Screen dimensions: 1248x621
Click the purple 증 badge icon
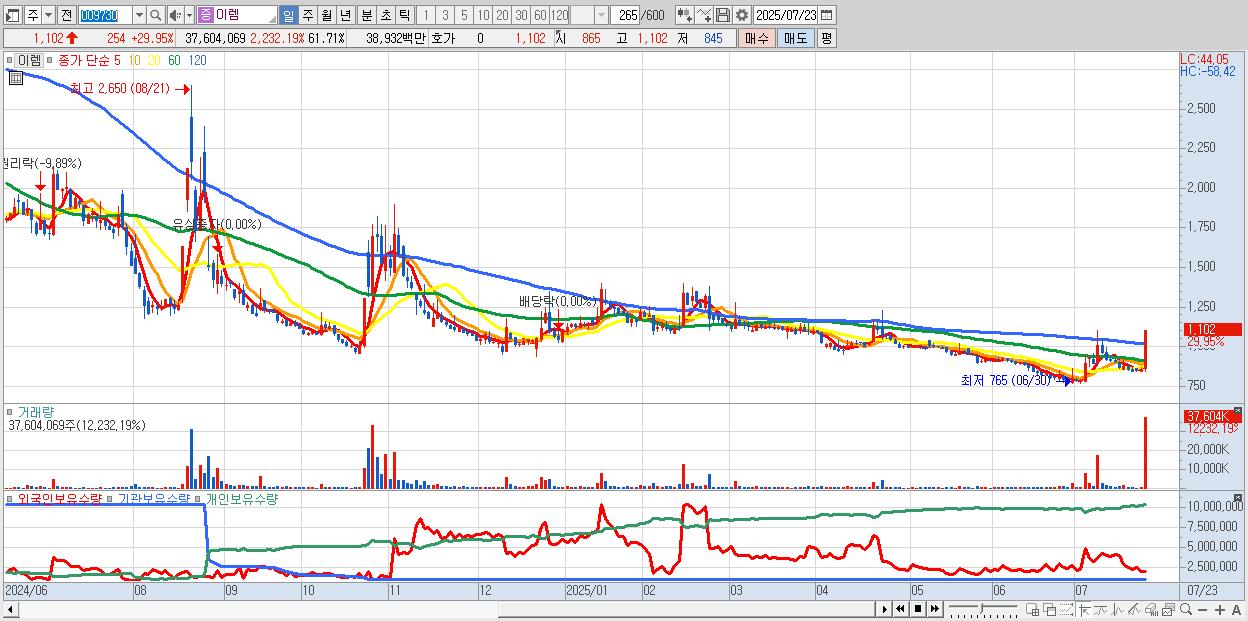[x=205, y=15]
